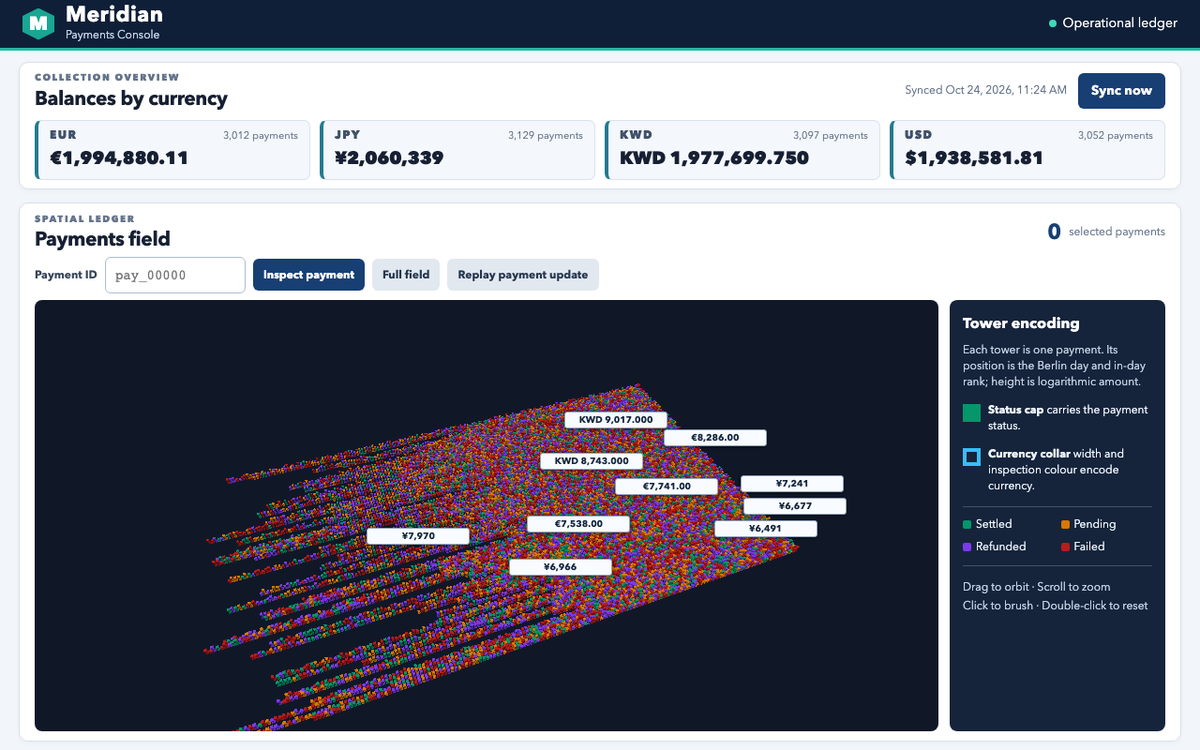Click the Tower encoding panel title

[1021, 323]
